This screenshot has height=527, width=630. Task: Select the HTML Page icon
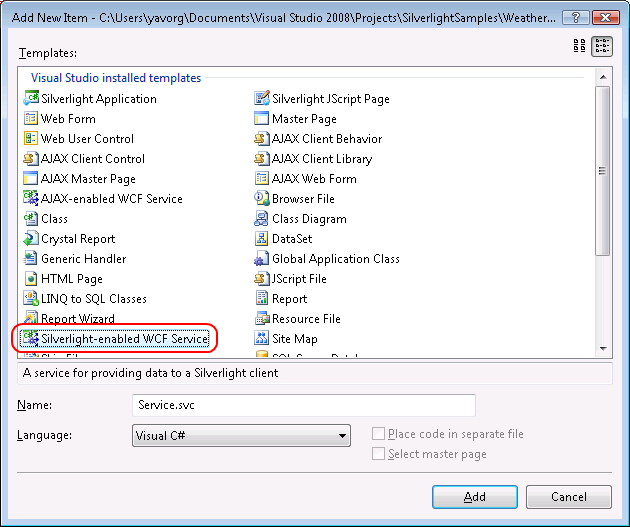(x=31, y=279)
